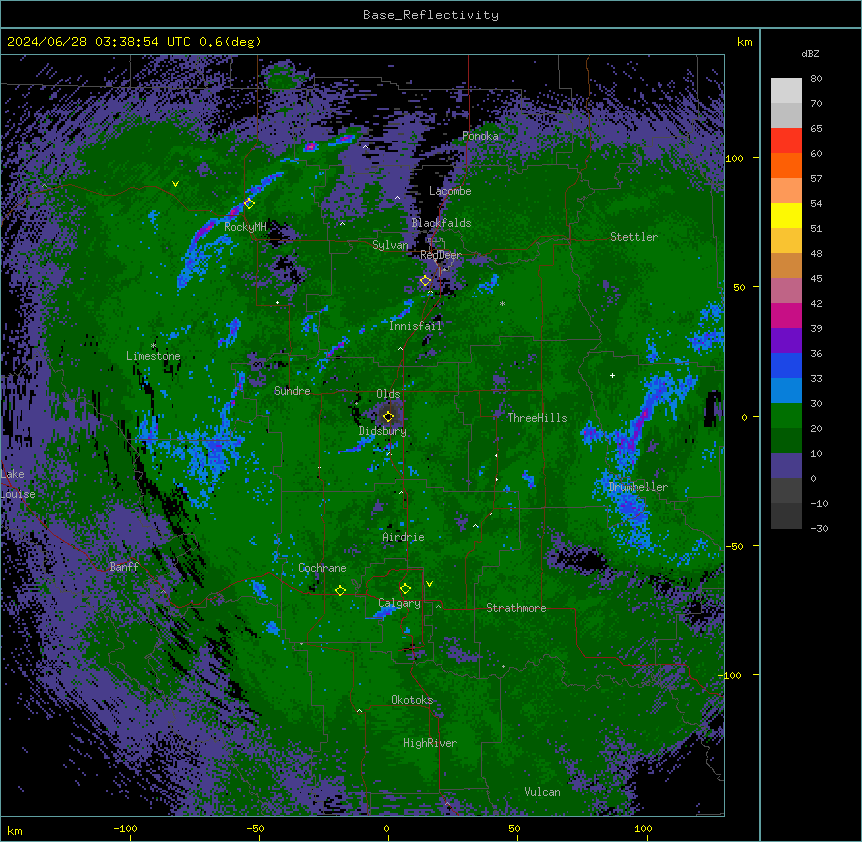The image size is (862, 842).
Task: Select the slate violet 10 dBZ legend swatch
Action: [786, 466]
